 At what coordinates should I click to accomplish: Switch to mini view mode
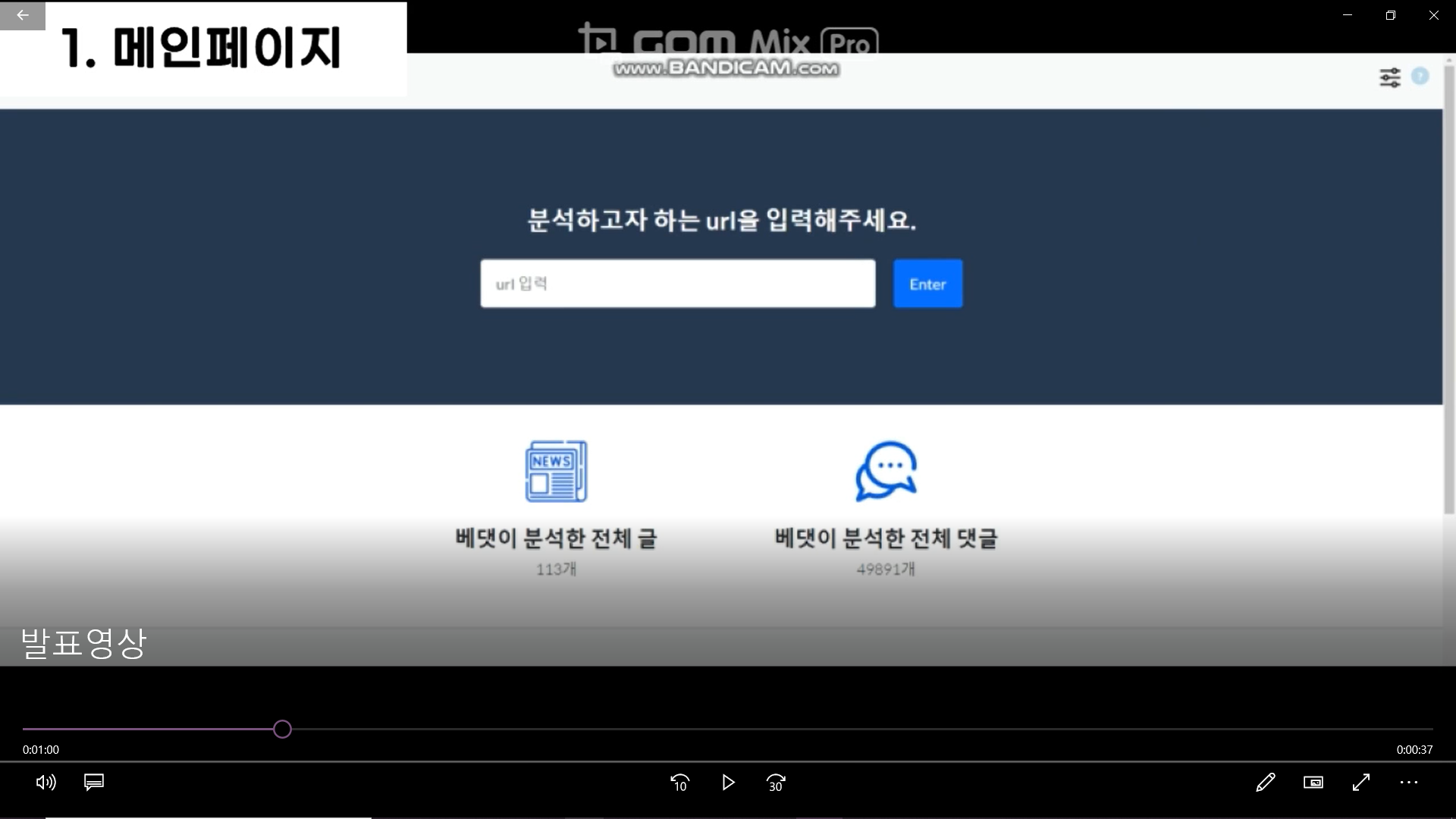click(x=1313, y=782)
